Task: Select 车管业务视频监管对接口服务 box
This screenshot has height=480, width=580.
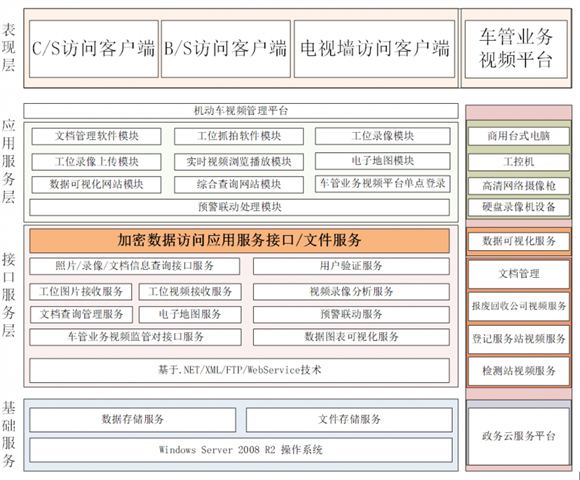Action: (x=135, y=337)
